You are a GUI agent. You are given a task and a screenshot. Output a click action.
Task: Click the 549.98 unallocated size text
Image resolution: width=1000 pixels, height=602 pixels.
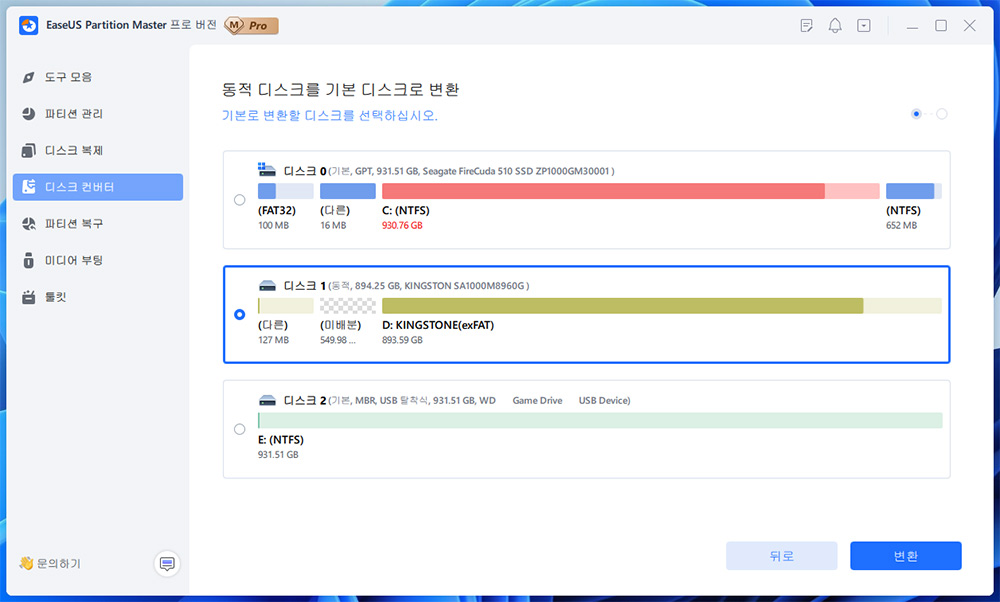pos(338,340)
